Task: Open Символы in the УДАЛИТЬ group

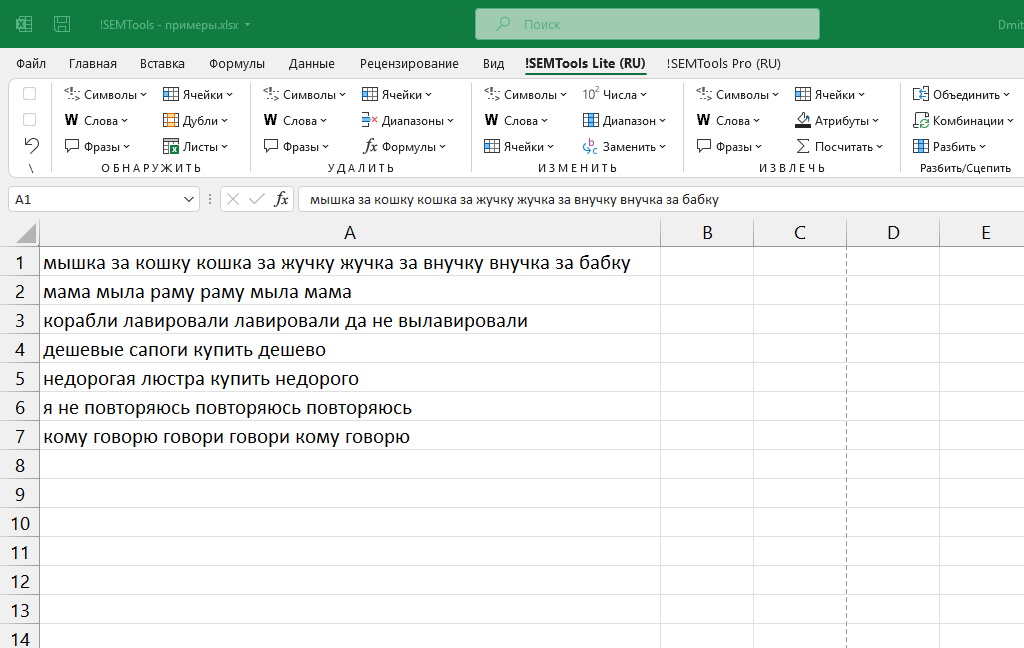Action: [304, 95]
